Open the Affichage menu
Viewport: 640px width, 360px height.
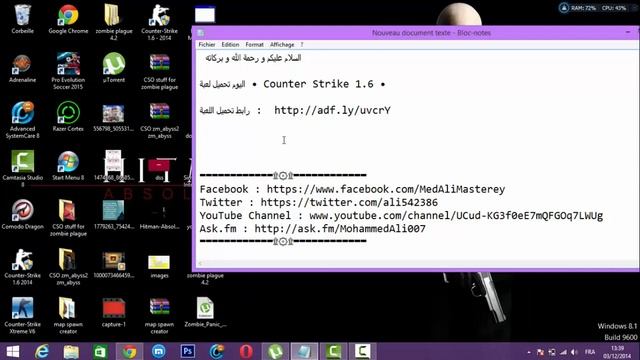(282, 44)
